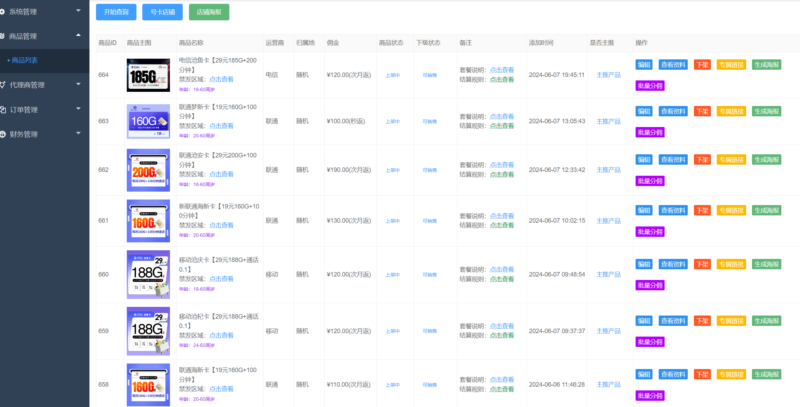Open the 188G image for product 659

click(148, 331)
